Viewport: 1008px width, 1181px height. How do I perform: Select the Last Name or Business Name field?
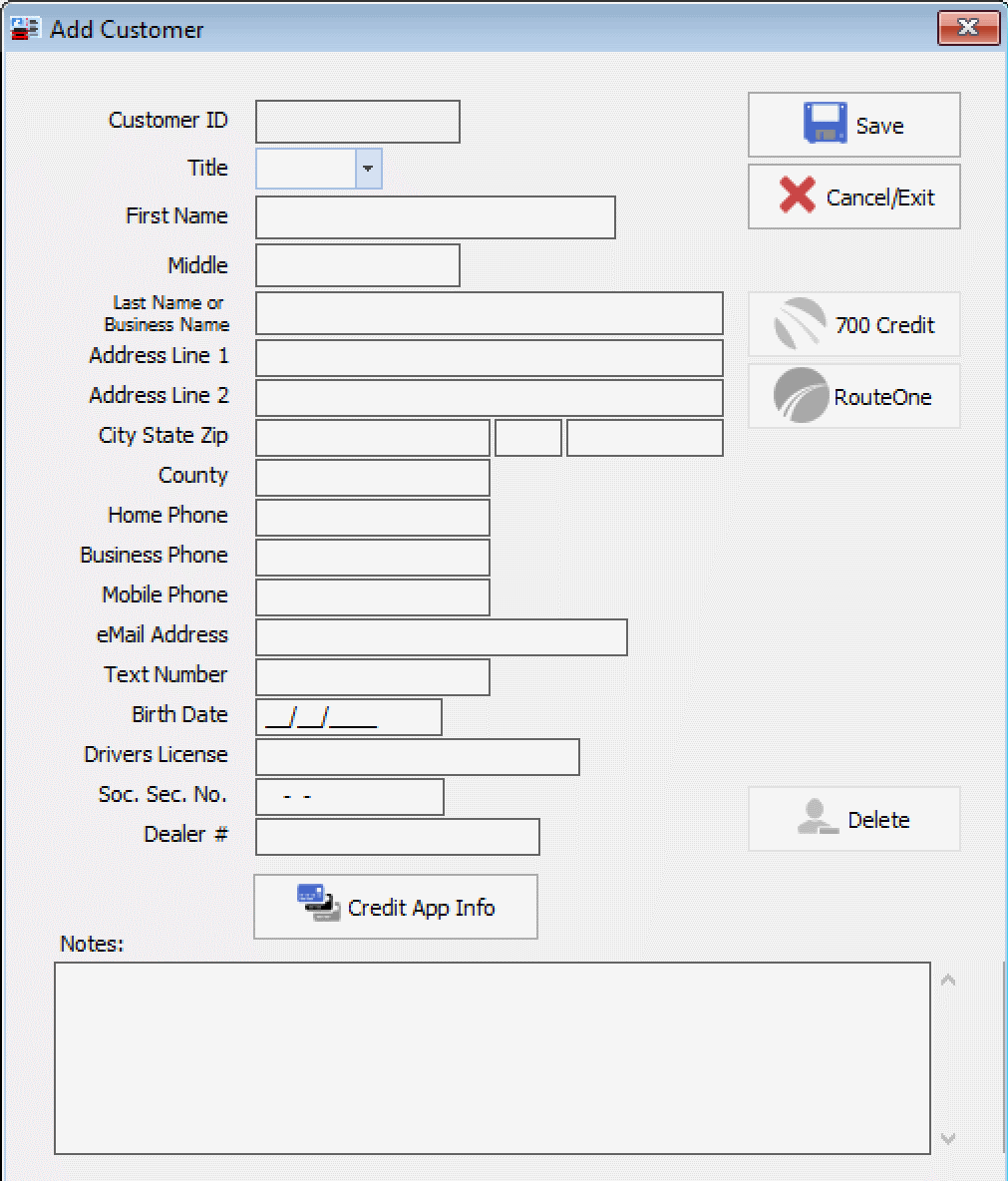(489, 313)
